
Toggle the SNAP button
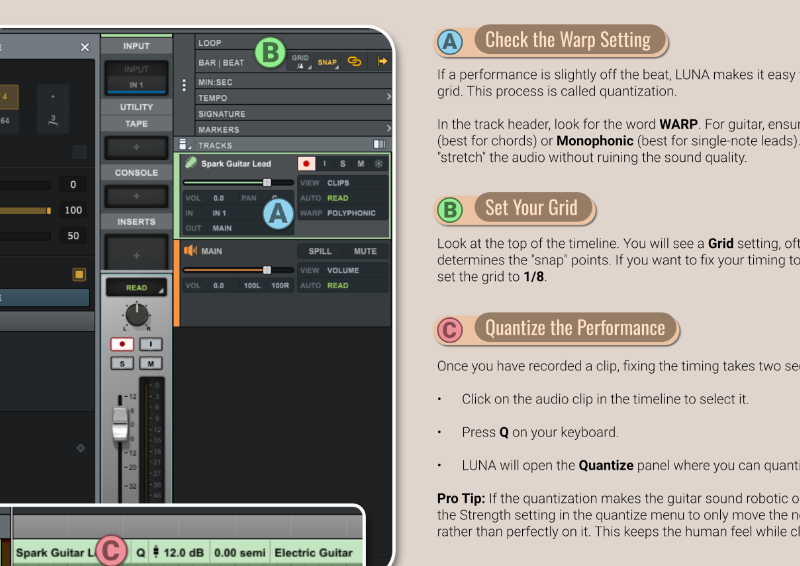click(327, 62)
